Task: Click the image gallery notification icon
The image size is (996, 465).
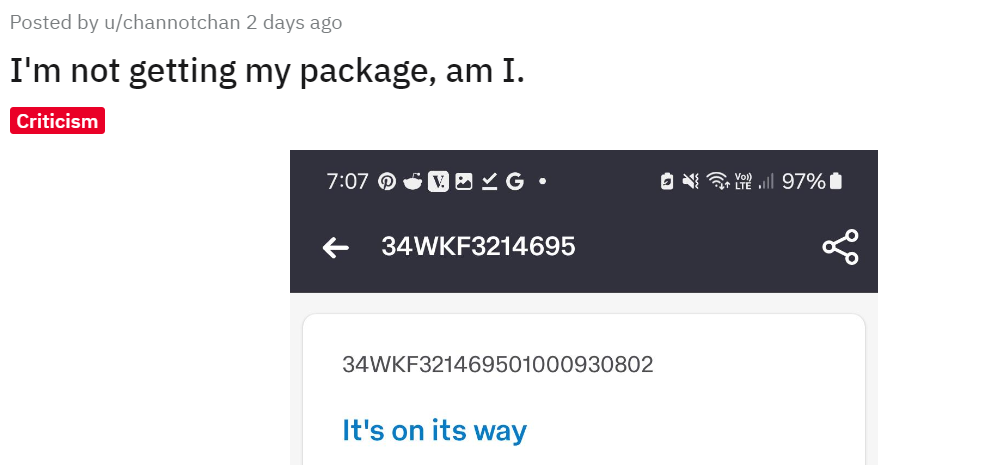Action: (x=464, y=182)
